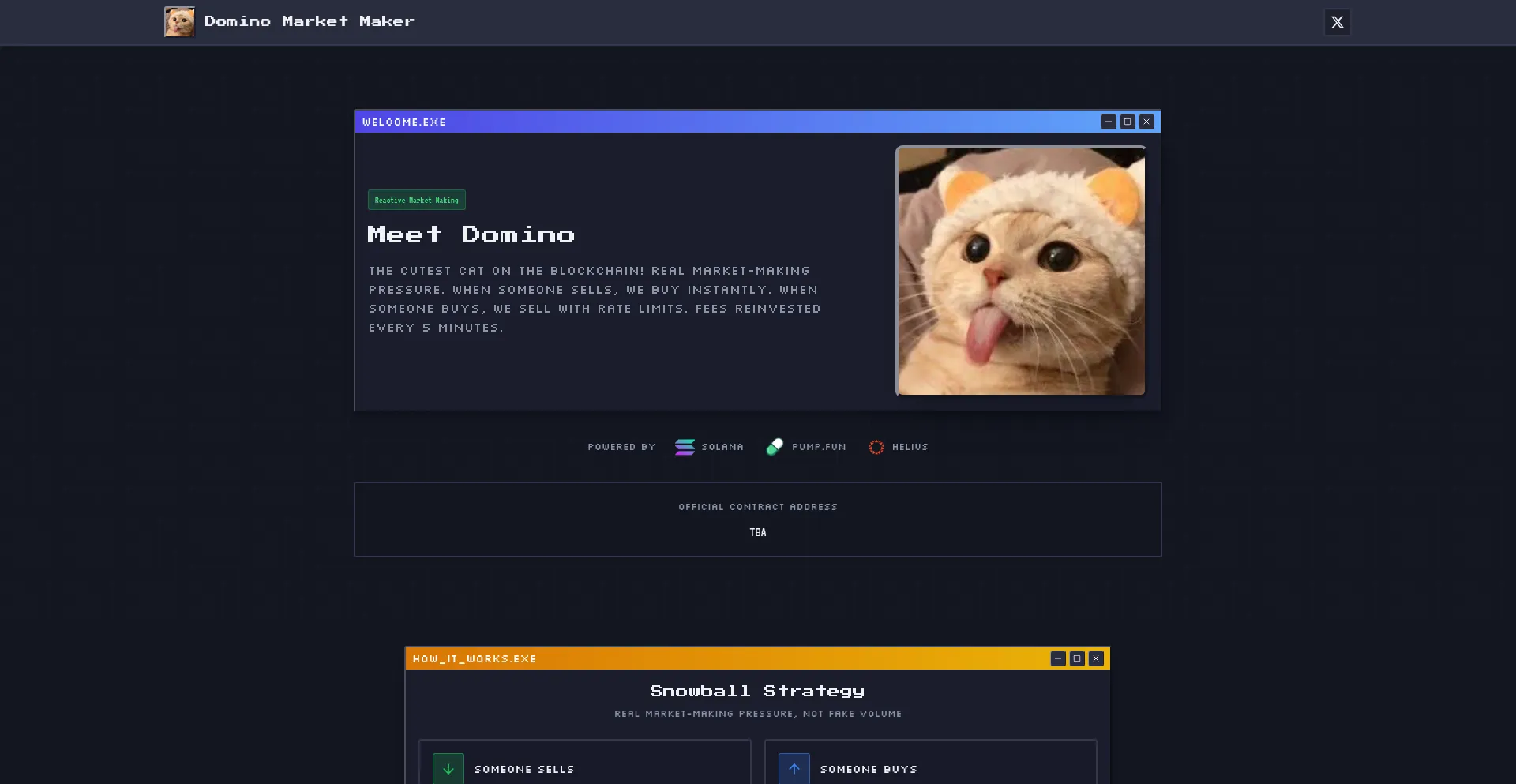Click the Domino cat avatar in the header
This screenshot has width=1516, height=784.
[x=178, y=21]
